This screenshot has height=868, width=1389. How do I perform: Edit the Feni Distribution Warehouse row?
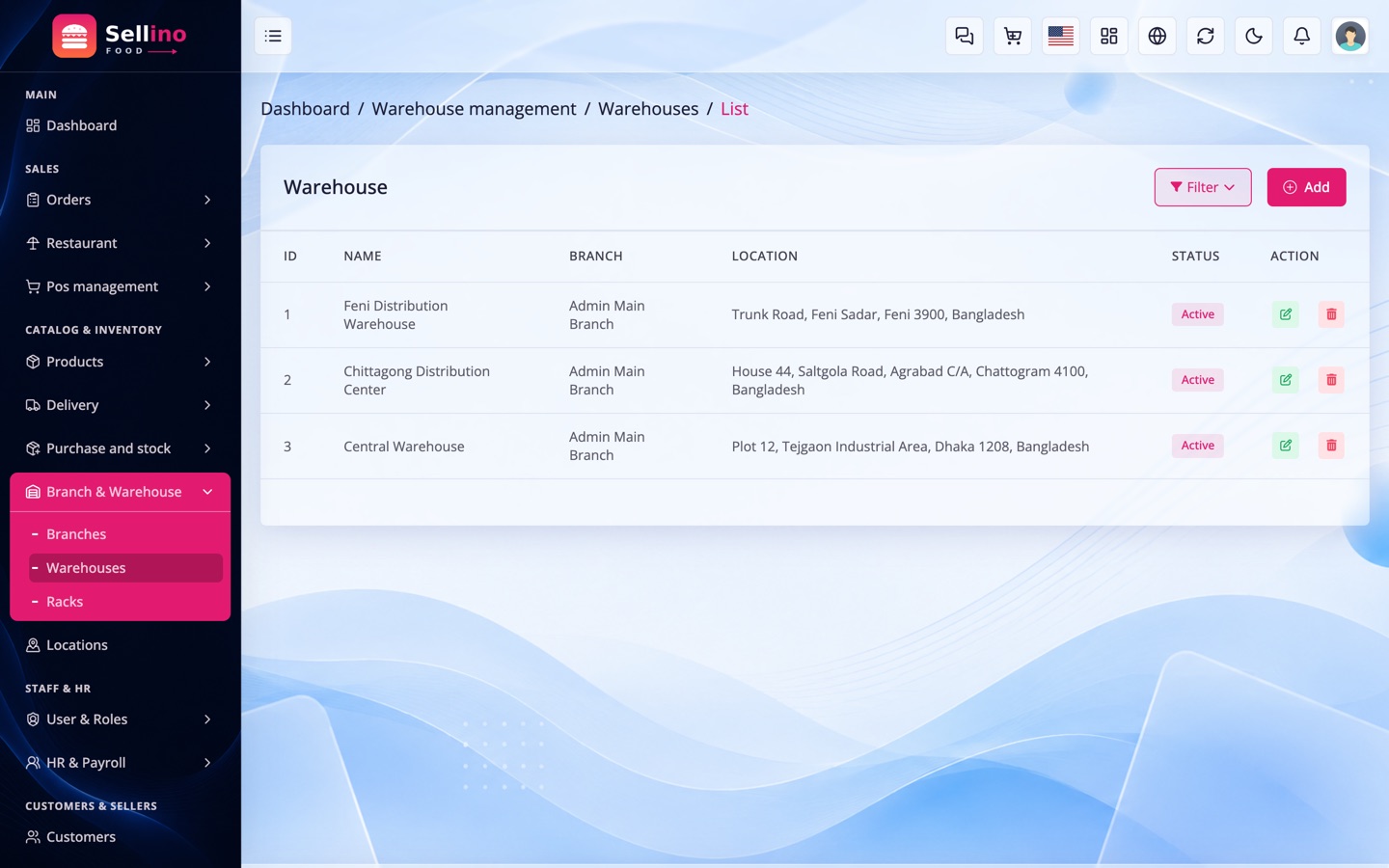point(1286,314)
